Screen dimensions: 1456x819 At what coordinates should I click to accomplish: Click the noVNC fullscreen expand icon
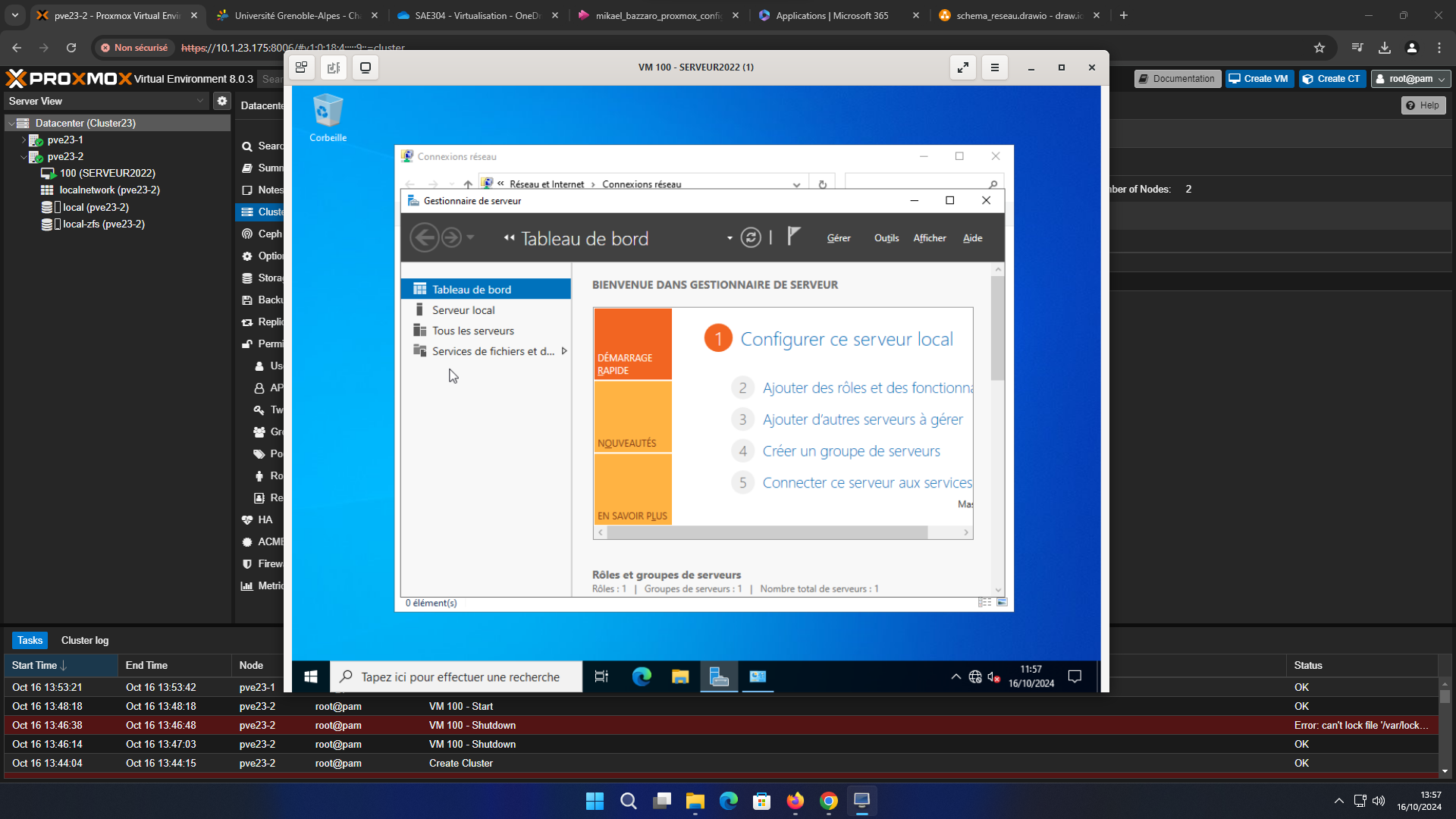(962, 67)
